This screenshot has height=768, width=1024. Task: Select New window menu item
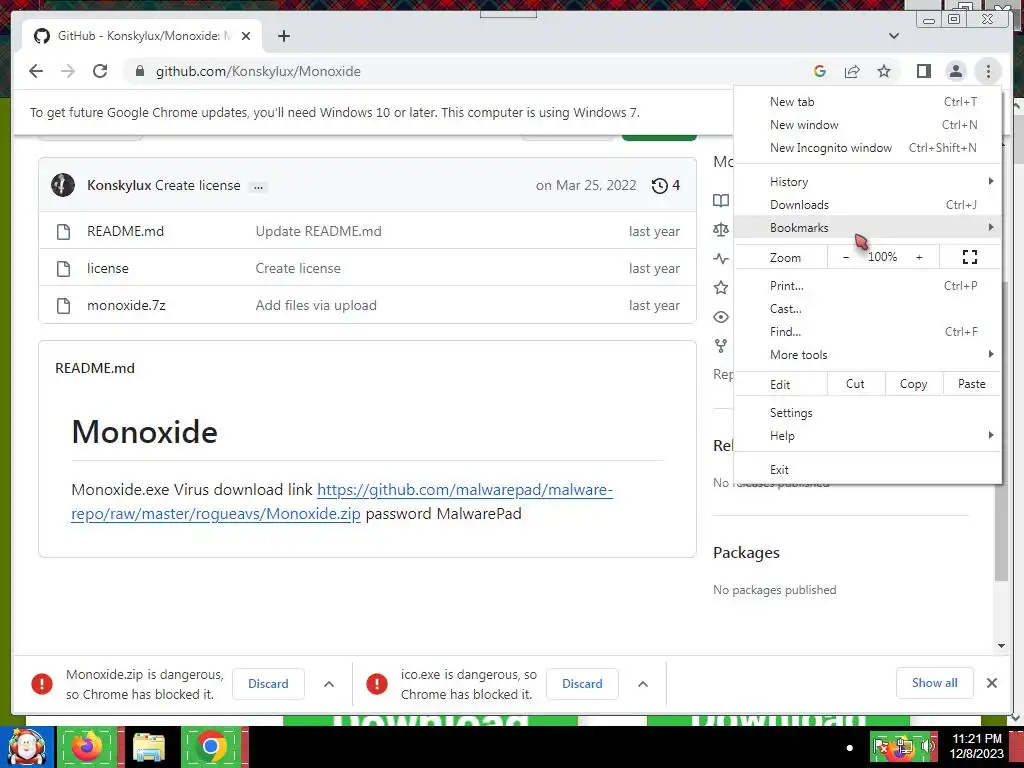867,125
